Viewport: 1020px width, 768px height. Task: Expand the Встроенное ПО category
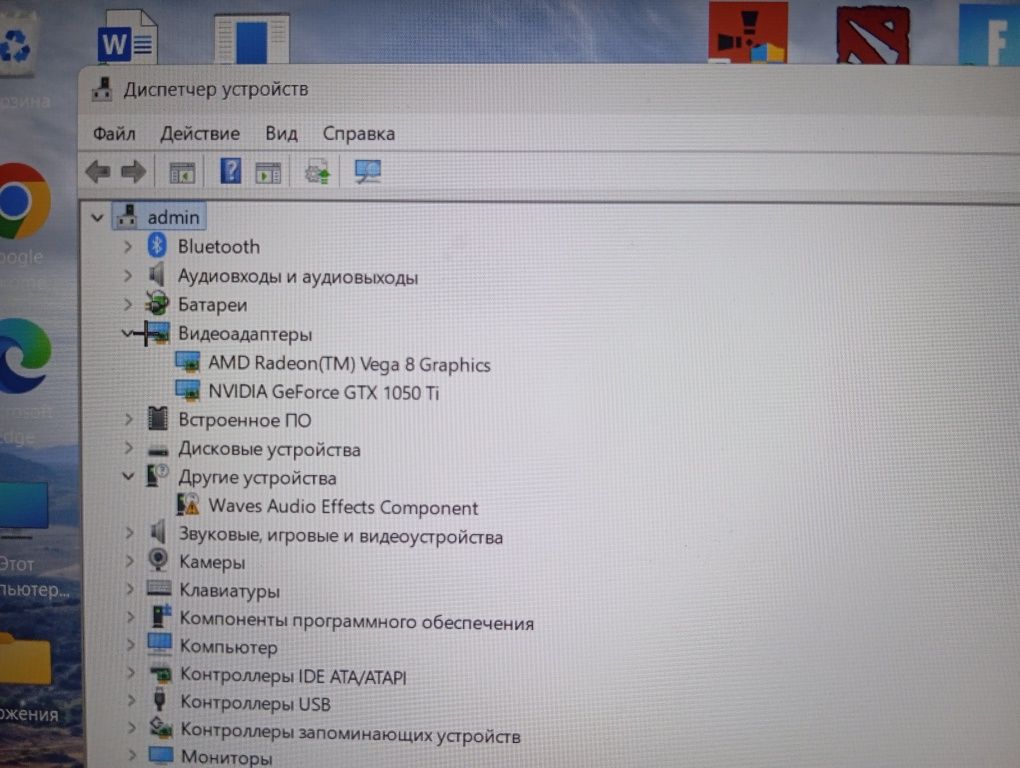[129, 419]
